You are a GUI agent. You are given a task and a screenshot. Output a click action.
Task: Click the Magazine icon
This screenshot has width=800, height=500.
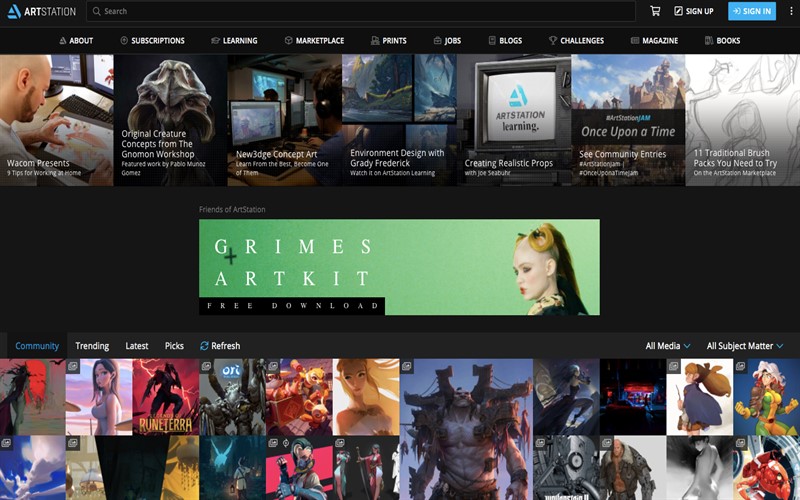[635, 40]
